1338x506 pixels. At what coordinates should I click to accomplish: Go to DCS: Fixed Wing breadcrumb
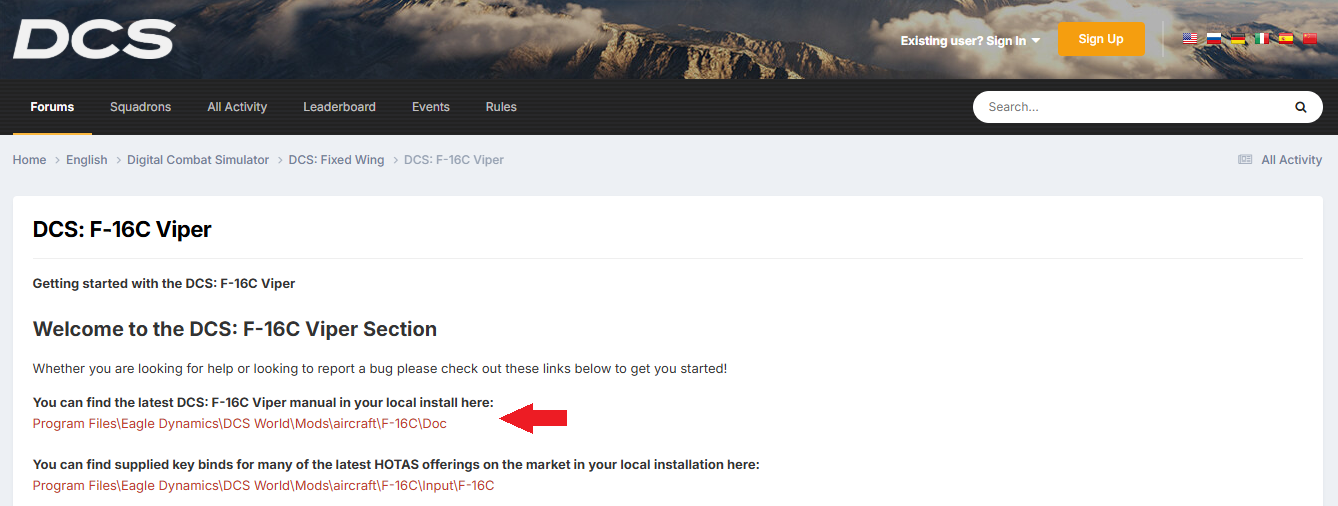coord(337,160)
